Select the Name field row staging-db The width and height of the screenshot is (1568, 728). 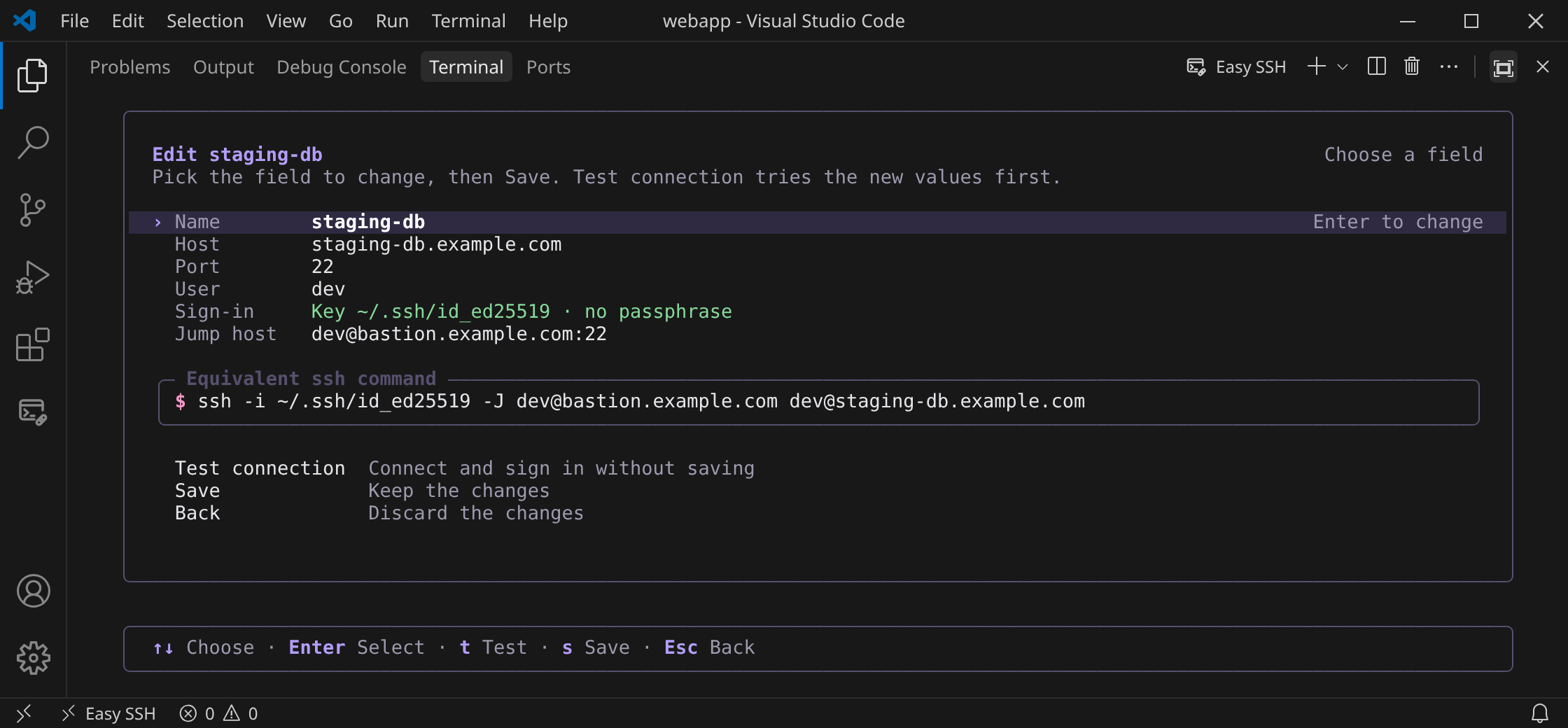pyautogui.click(x=818, y=222)
